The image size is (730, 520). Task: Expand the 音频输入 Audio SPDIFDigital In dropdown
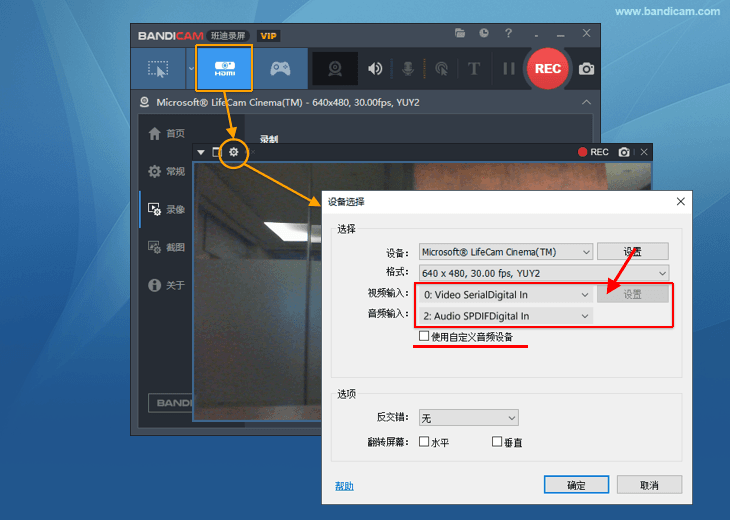click(x=506, y=316)
